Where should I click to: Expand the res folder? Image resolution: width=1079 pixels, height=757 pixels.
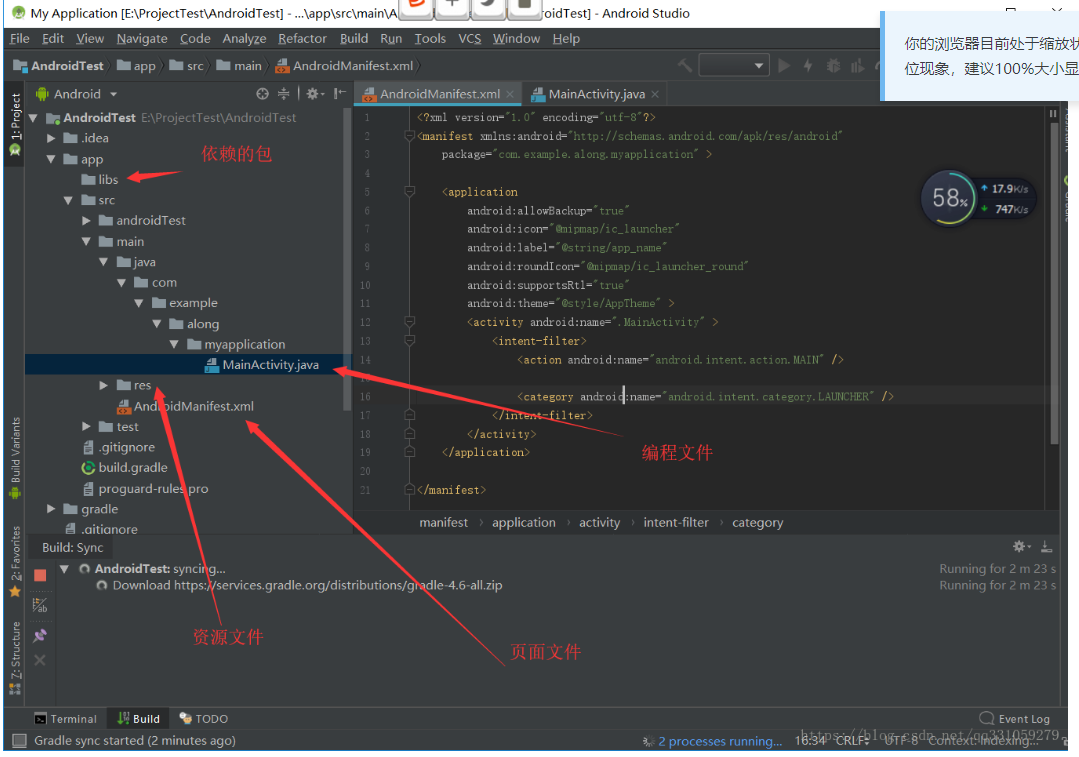[x=103, y=385]
